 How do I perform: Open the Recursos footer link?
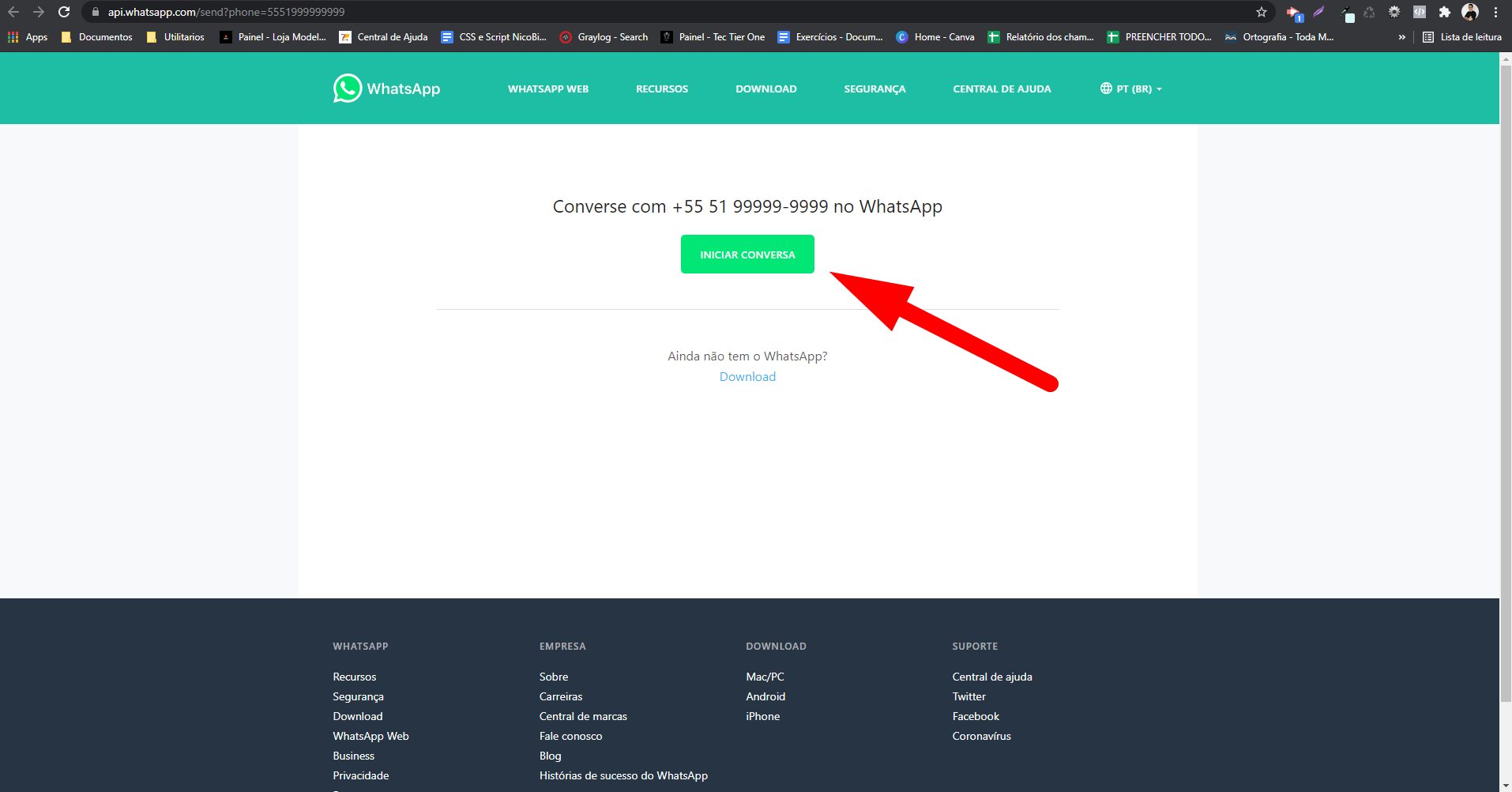tap(355, 677)
